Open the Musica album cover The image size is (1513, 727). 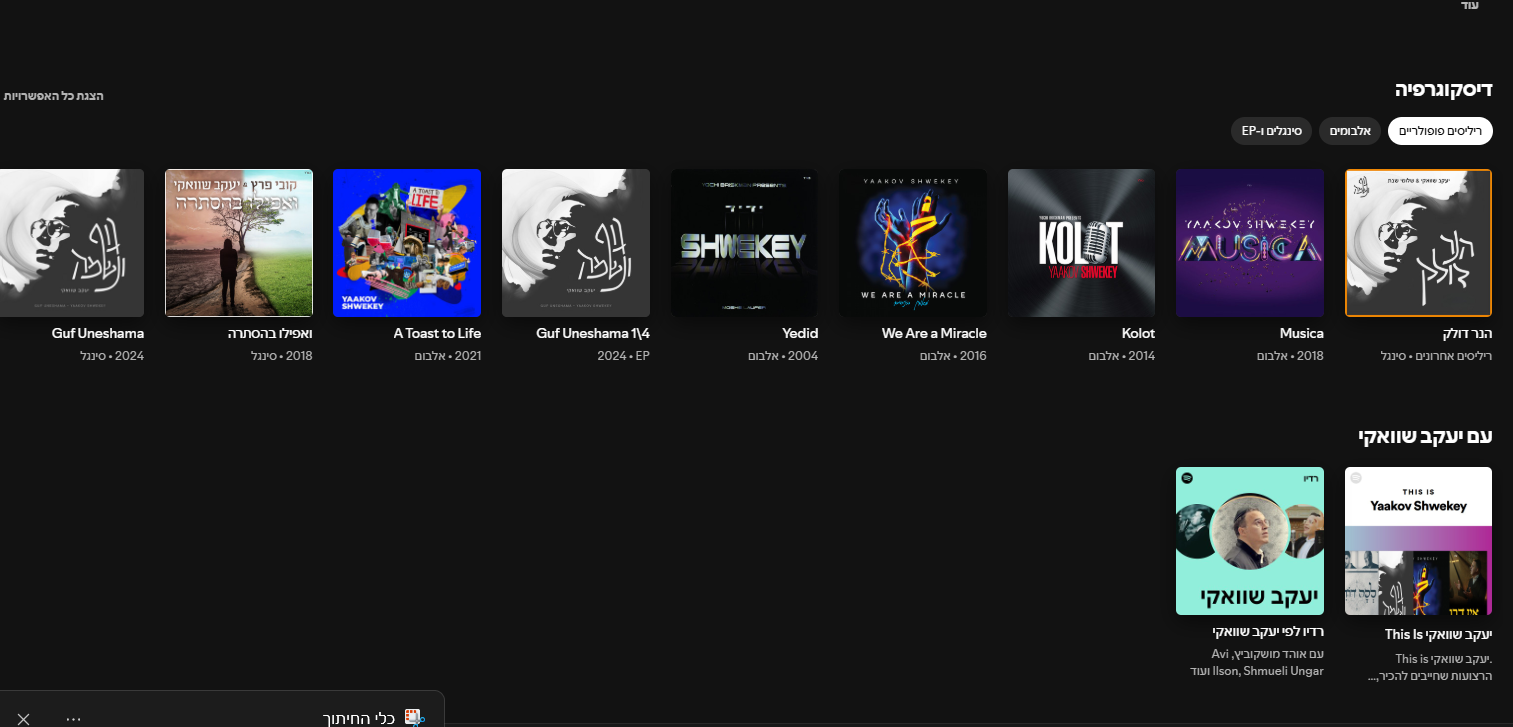point(1250,243)
